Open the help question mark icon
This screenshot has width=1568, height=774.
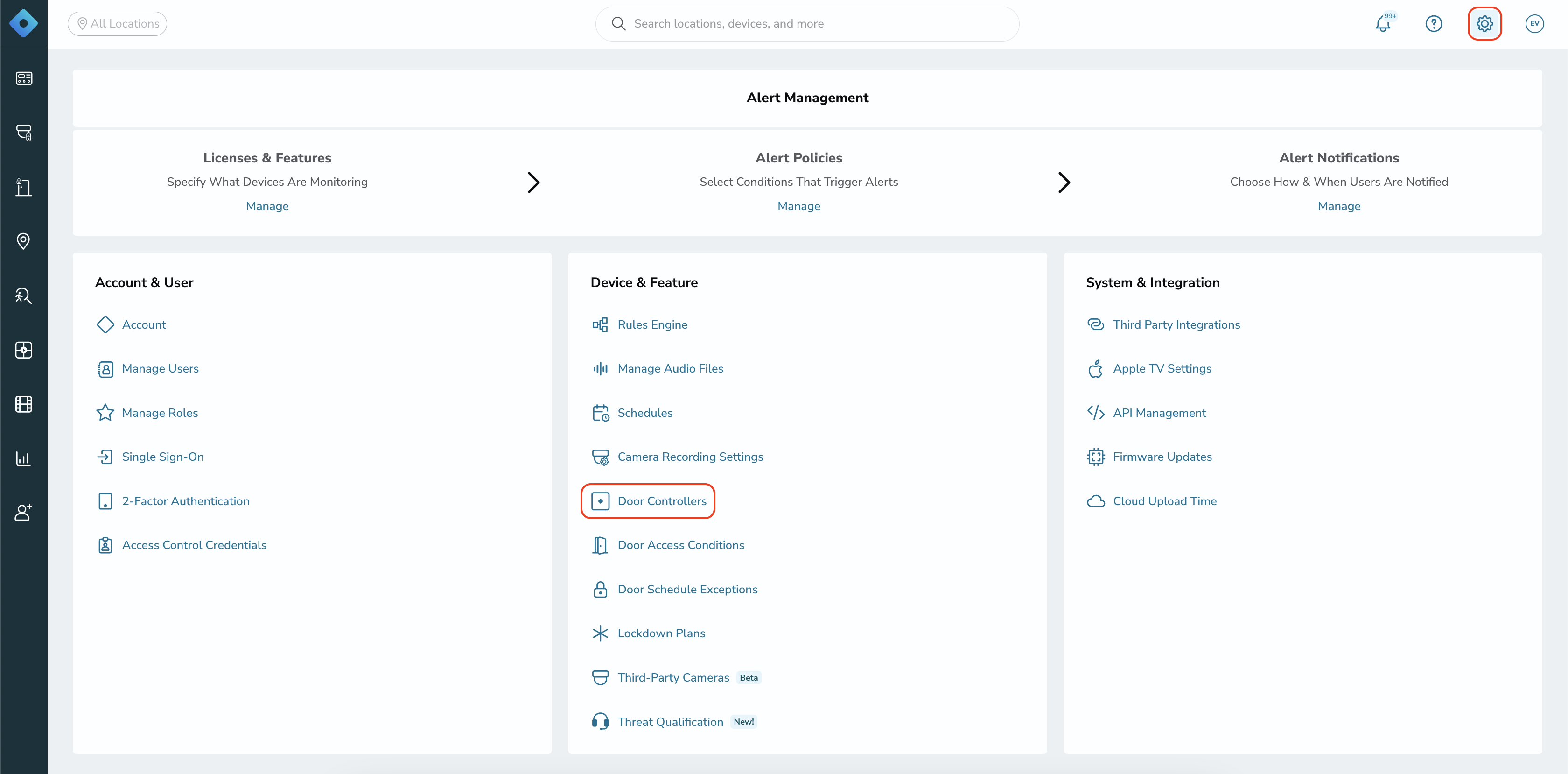point(1434,24)
